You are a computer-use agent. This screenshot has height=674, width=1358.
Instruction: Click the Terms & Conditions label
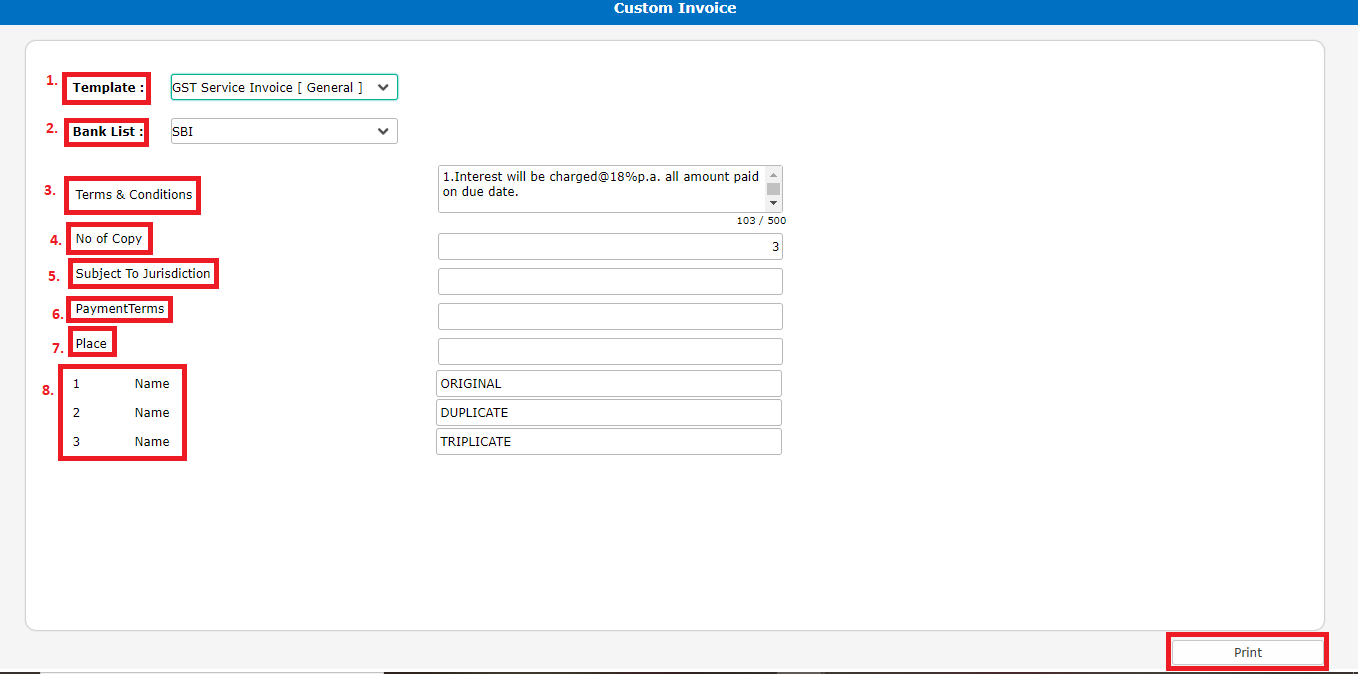[132, 195]
